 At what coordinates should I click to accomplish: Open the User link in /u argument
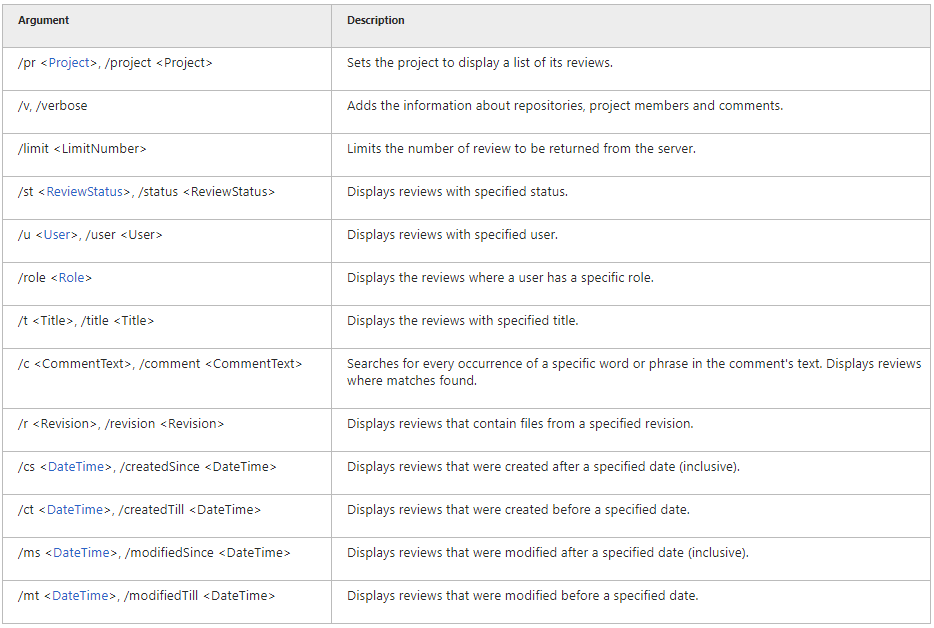click(57, 235)
